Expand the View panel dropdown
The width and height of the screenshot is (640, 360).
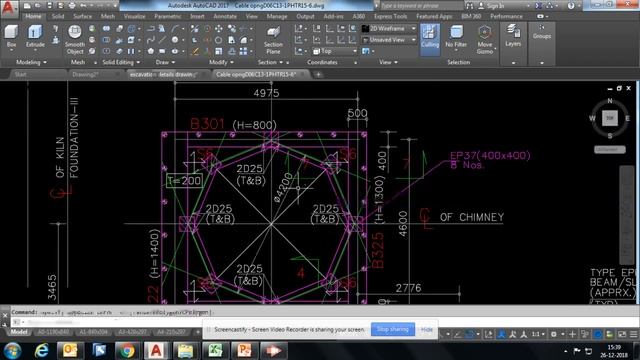388,62
